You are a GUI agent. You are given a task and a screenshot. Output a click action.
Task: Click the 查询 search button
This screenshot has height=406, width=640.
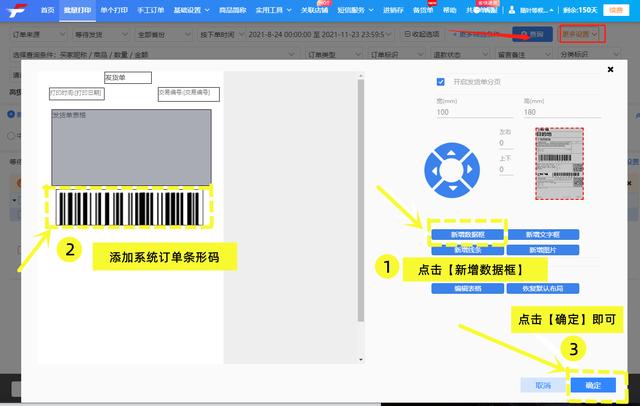click(532, 35)
